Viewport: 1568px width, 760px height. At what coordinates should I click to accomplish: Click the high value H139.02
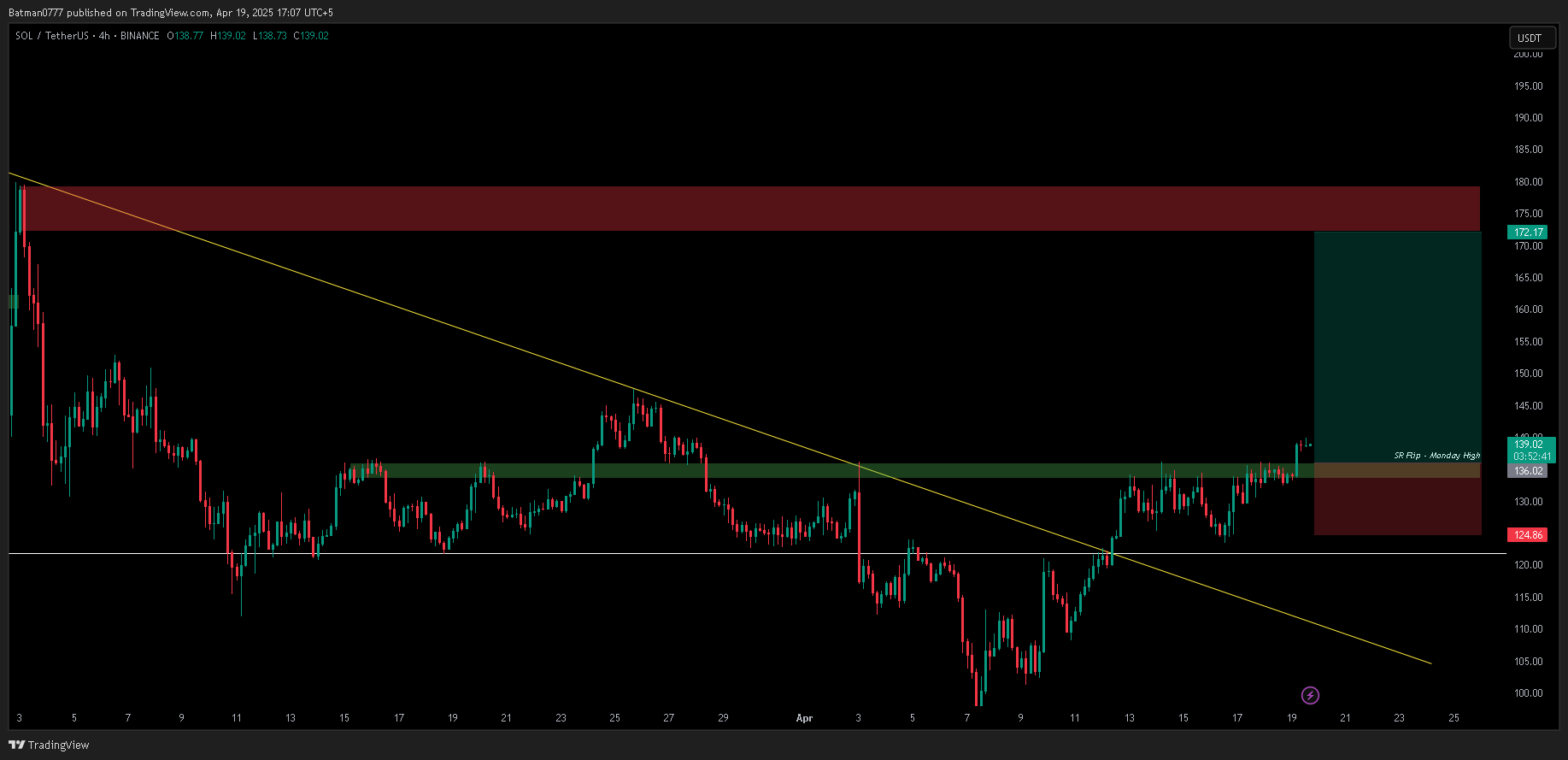coord(228,36)
